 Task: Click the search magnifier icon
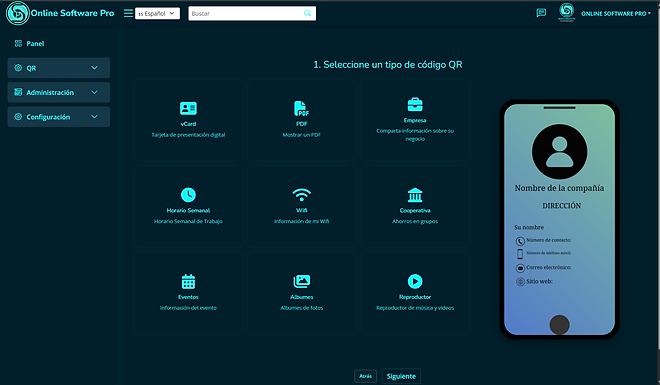pos(307,13)
